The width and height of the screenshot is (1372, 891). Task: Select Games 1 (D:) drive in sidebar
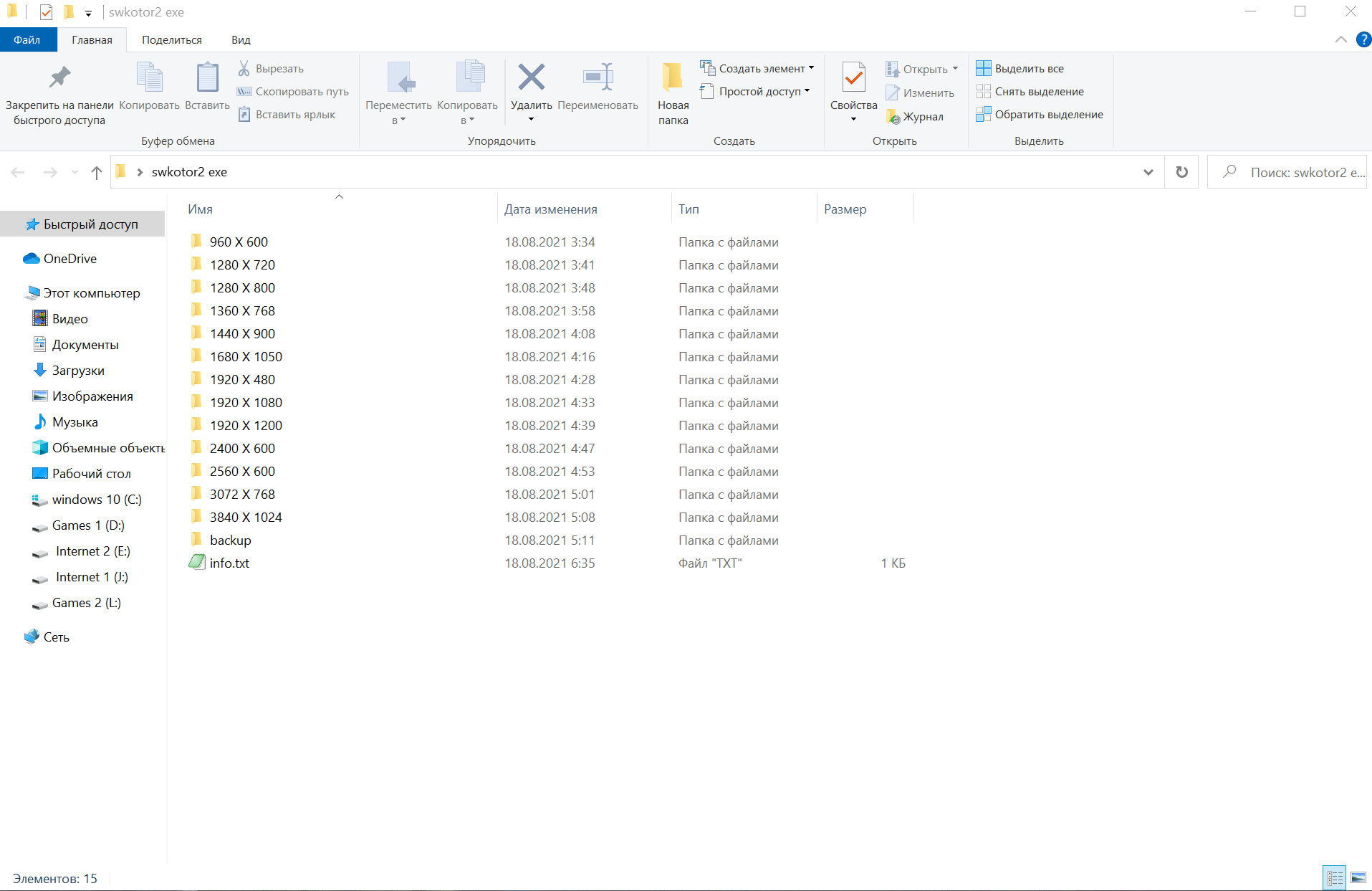(88, 525)
